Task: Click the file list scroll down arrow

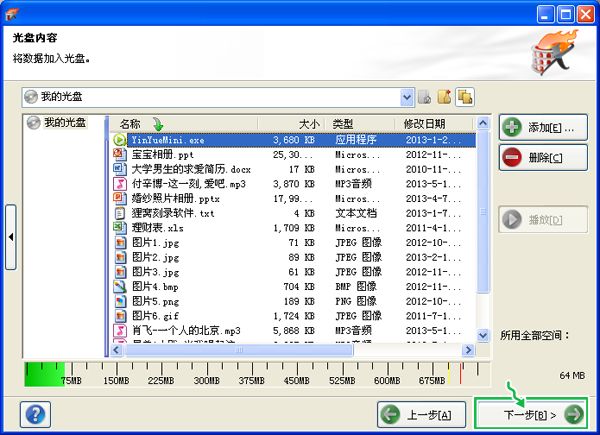Action: point(483,336)
